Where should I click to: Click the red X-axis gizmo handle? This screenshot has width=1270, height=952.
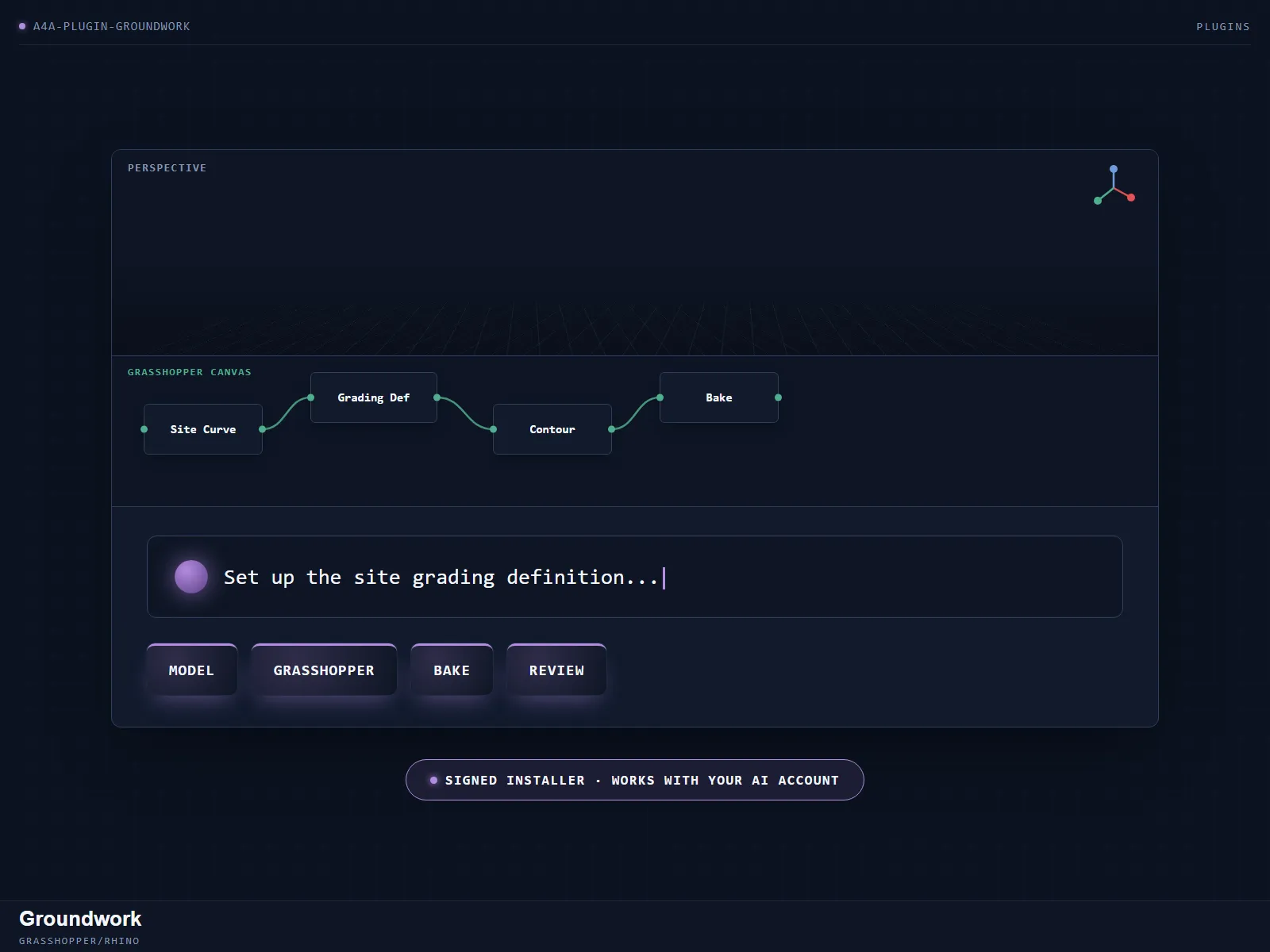coord(1131,198)
